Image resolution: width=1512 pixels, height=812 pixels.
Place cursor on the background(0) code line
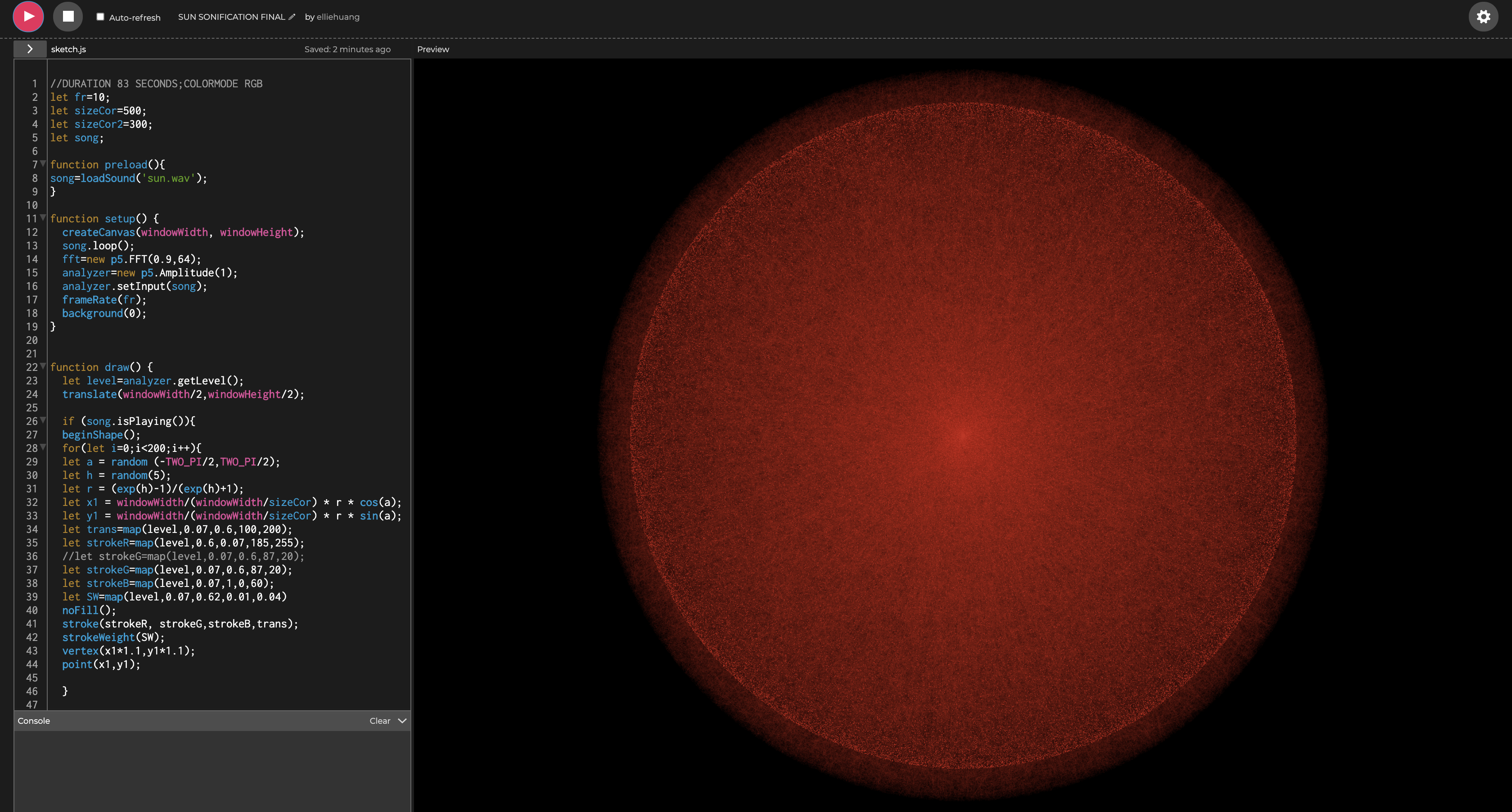coord(104,314)
